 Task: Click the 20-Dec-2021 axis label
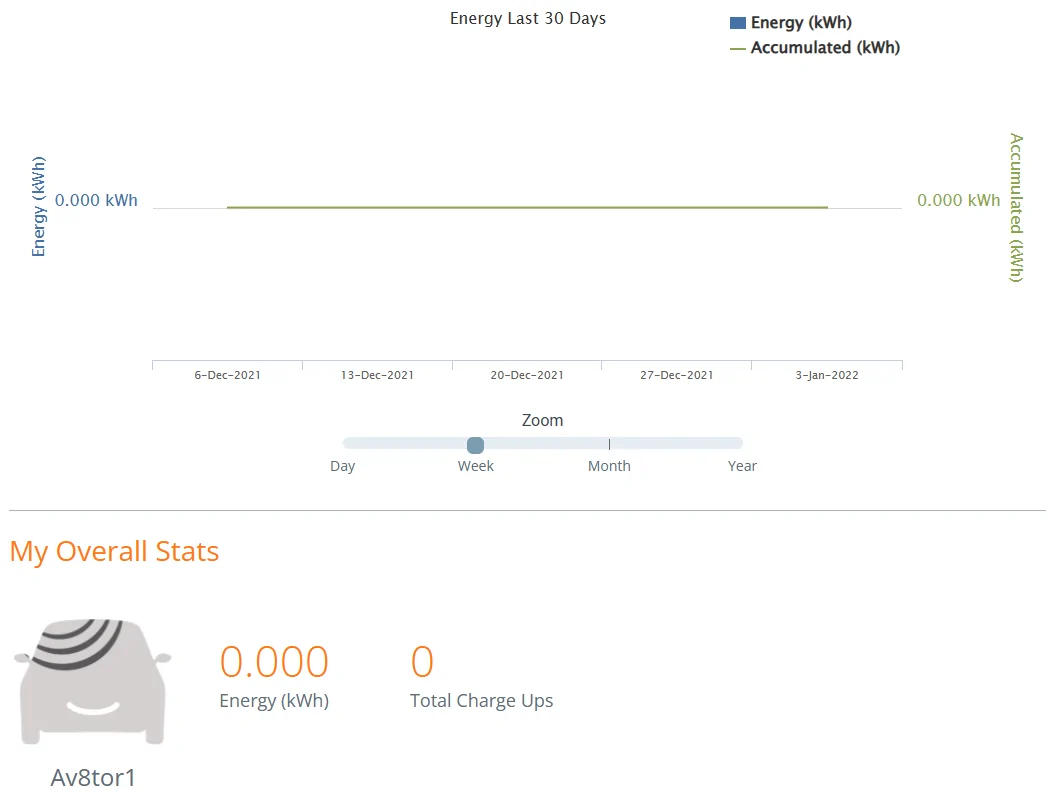[x=527, y=375]
